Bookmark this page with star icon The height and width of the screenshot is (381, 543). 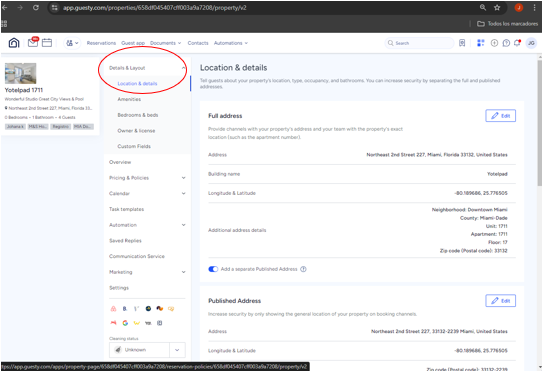[x=497, y=7]
